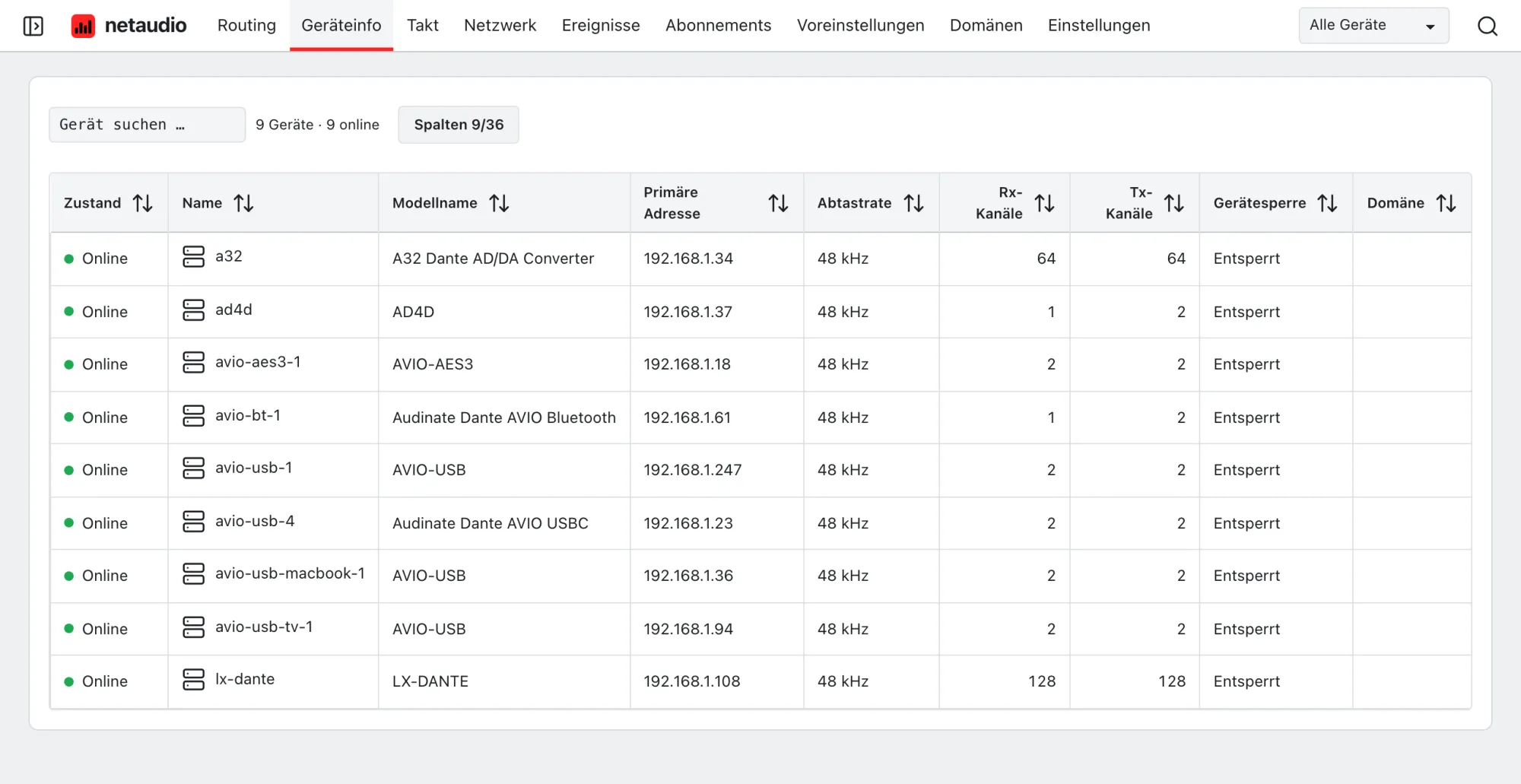Sort by Primäre Adresse column arrows
Screen dimensions: 1521x784
[778, 203]
